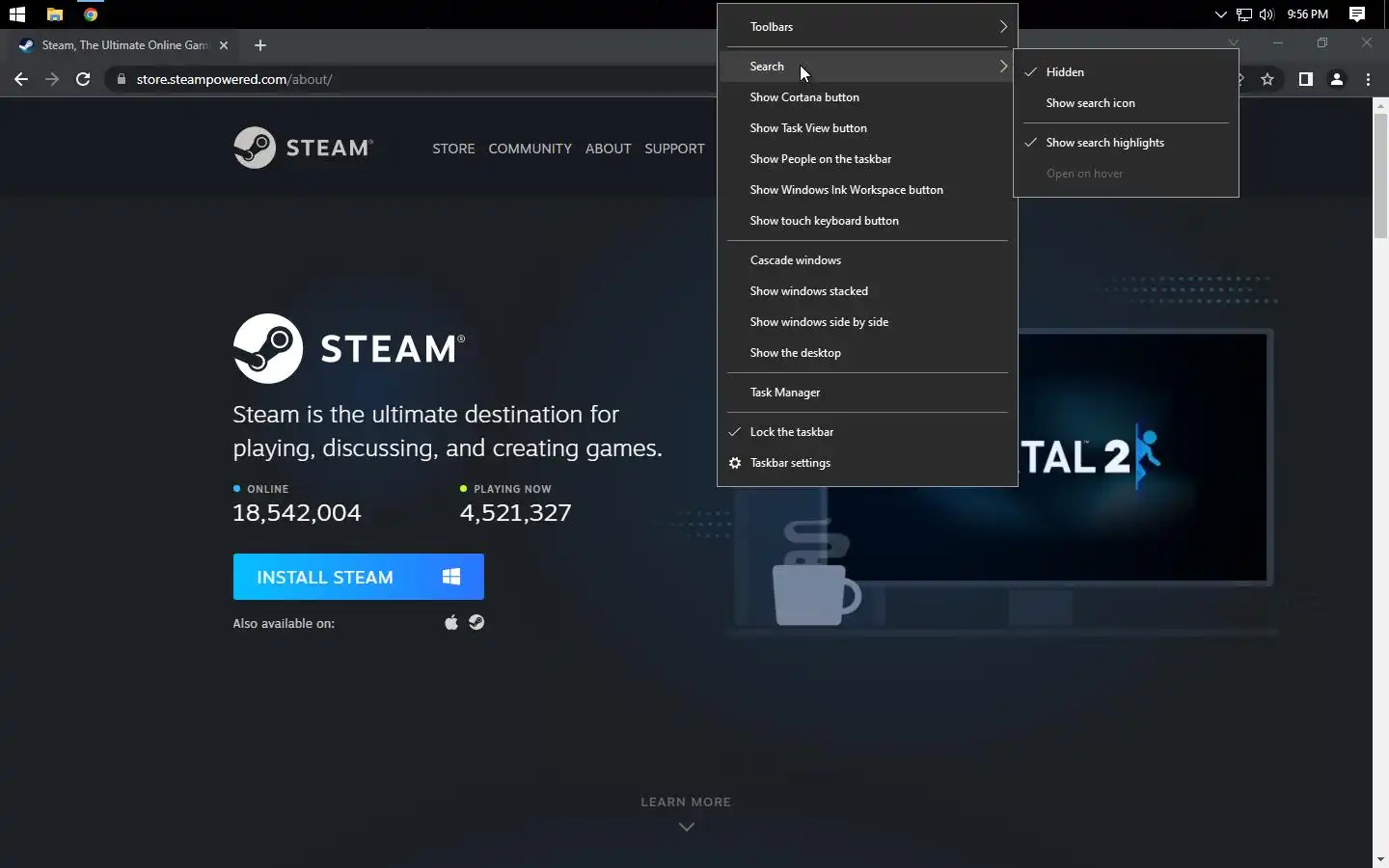Select the Steam, The Ultimate Online Game tab
The image size is (1389, 868).
124,45
